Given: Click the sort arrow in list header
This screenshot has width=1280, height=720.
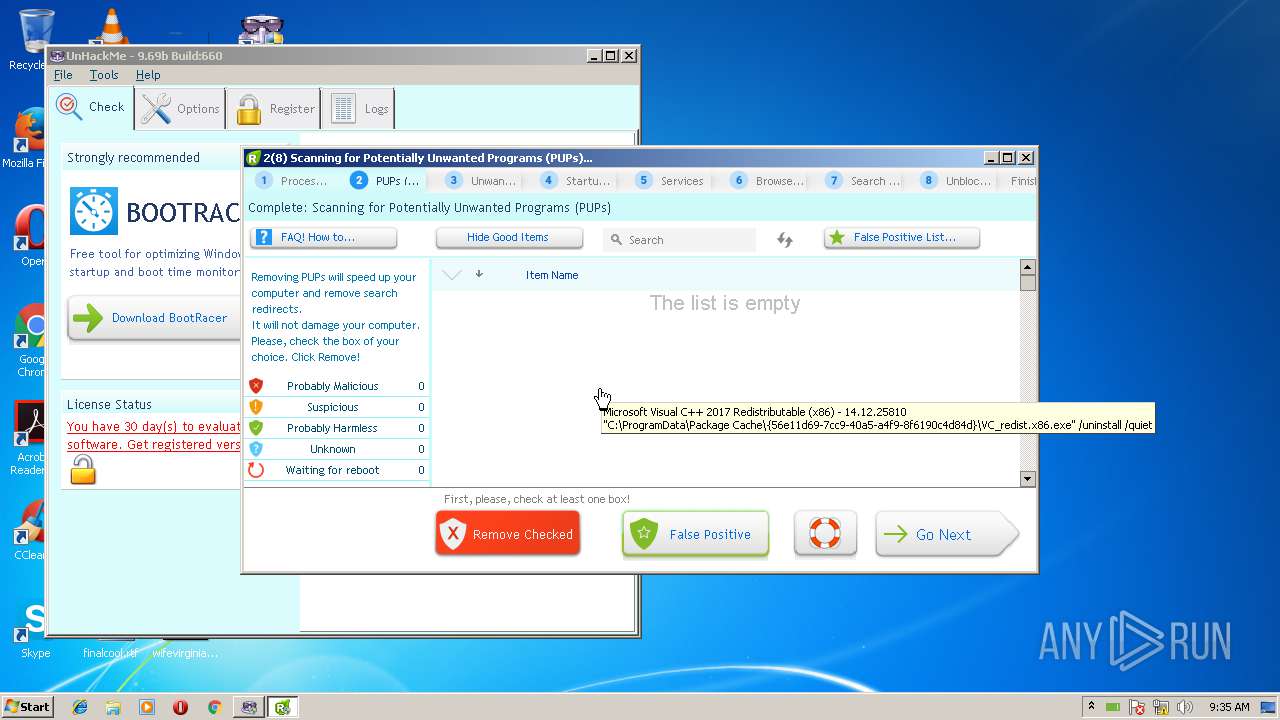Looking at the screenshot, I should click(x=479, y=274).
